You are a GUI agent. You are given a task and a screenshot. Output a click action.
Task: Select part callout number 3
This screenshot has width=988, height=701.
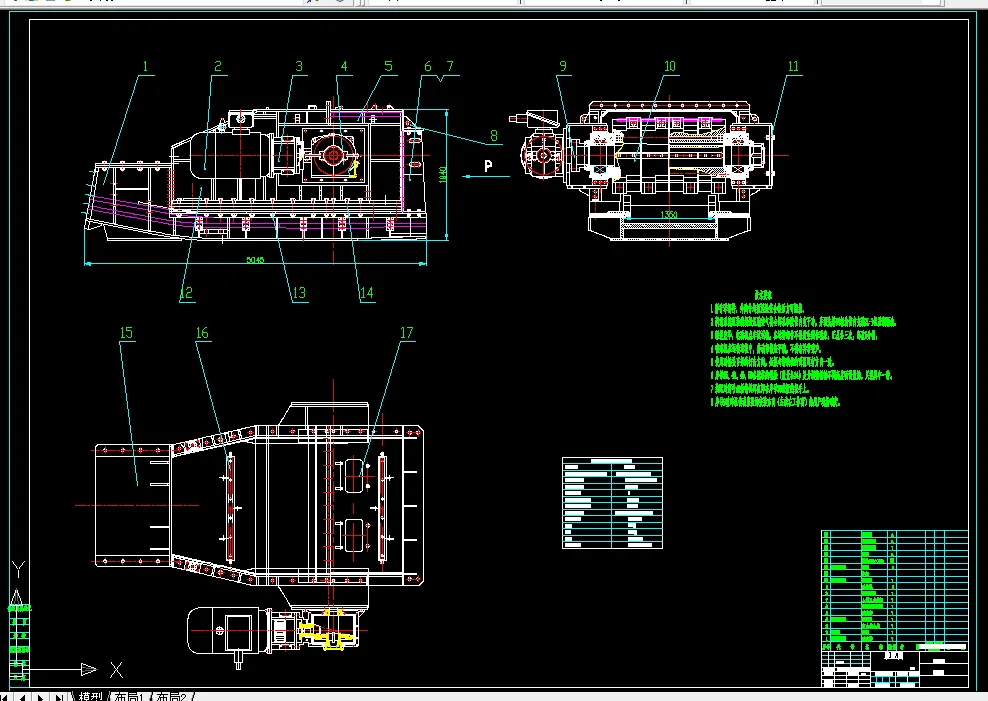tap(299, 66)
